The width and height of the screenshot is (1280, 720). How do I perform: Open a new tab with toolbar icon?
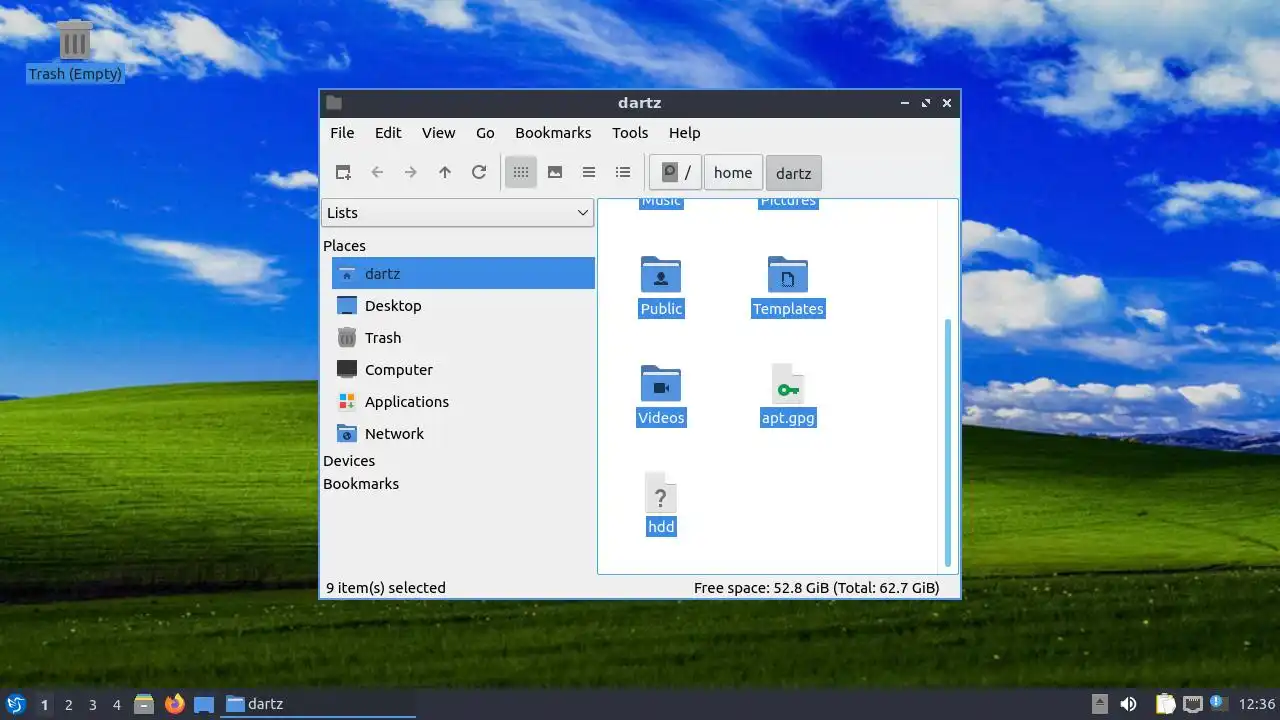(343, 172)
